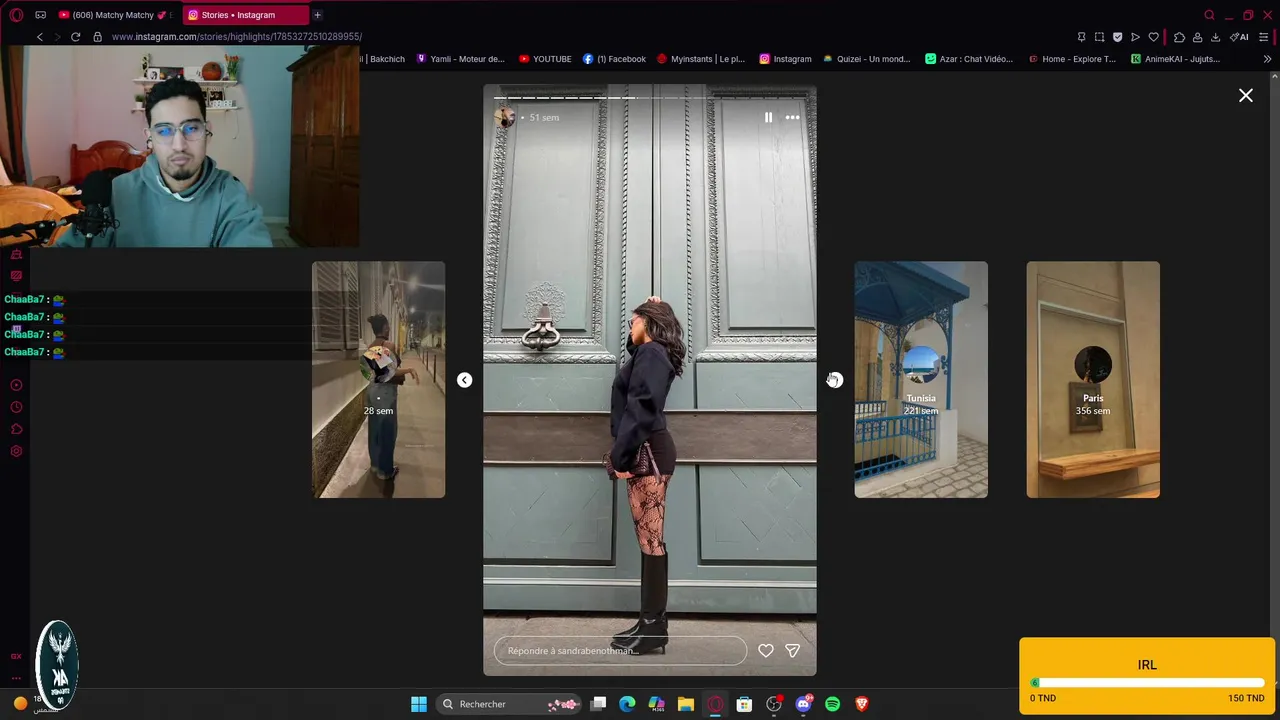
Task: Share the story via paper plane icon
Action: click(x=793, y=650)
